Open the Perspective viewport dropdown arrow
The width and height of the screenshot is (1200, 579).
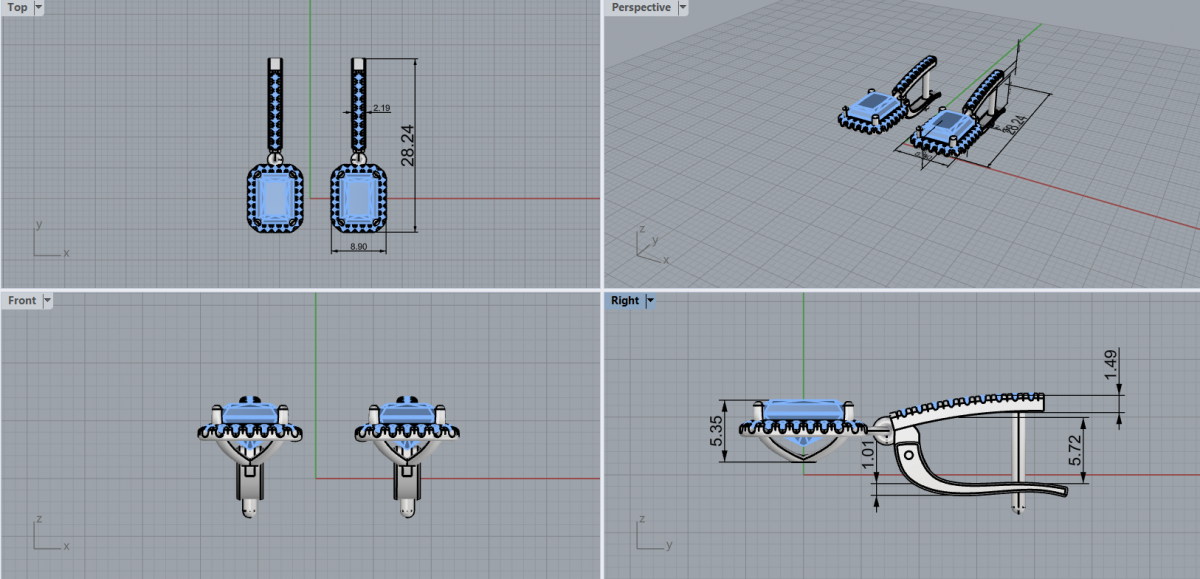point(683,8)
